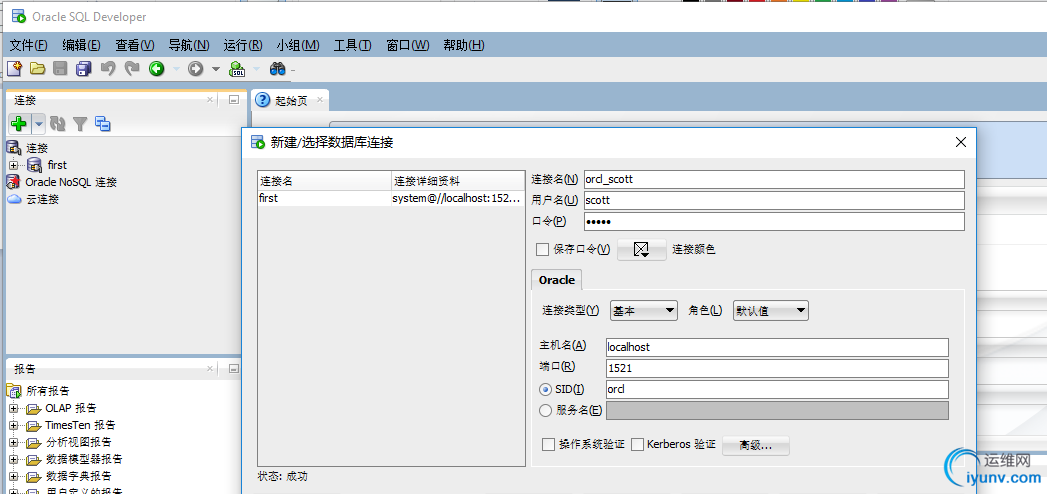Image resolution: width=1047 pixels, height=494 pixels.
Task: Click the cloud connection icon
Action: pos(14,199)
